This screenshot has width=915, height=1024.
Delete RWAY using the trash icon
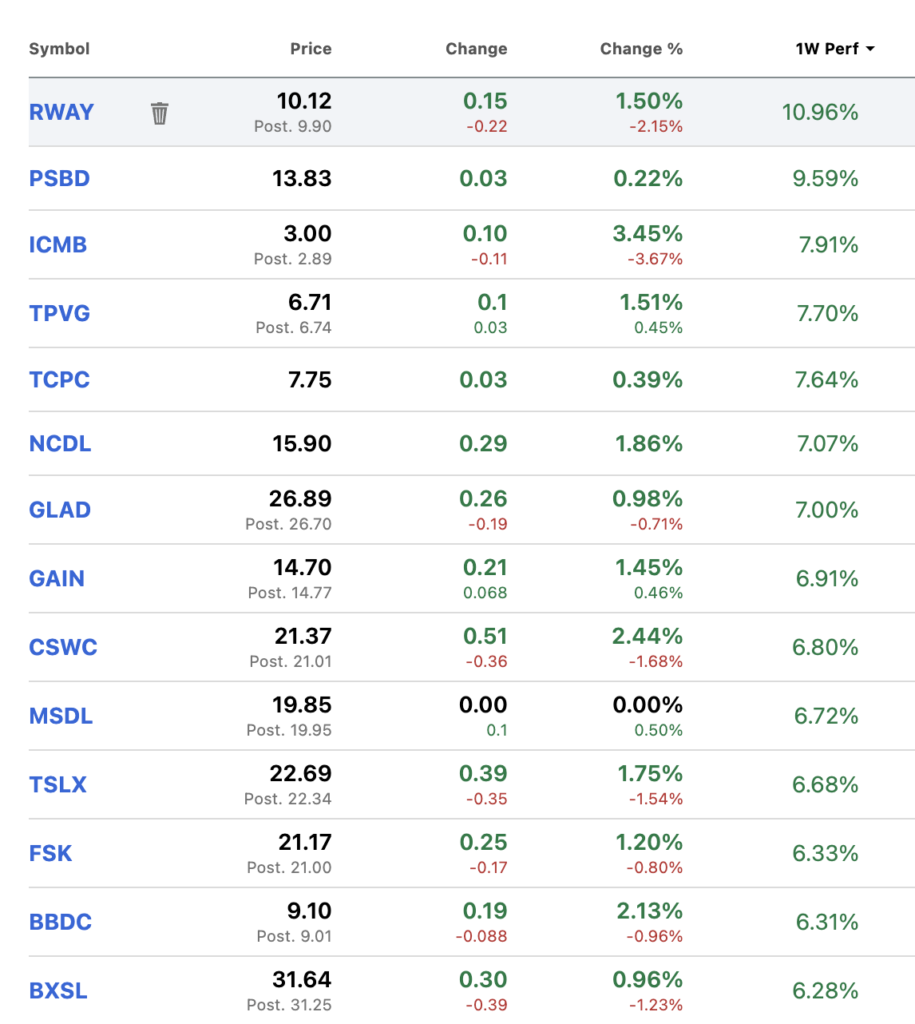pyautogui.click(x=159, y=113)
